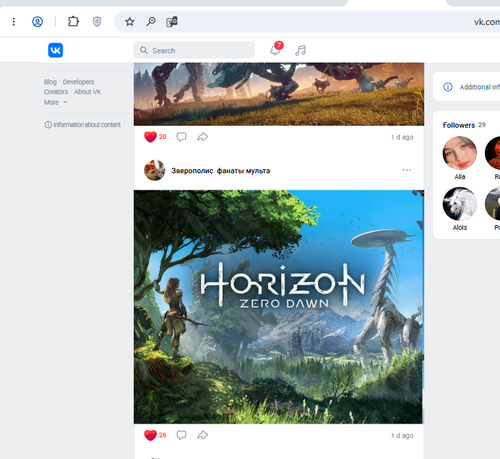Image resolution: width=500 pixels, height=459 pixels.
Task: Comment on the post with 26 likes
Action: click(181, 435)
